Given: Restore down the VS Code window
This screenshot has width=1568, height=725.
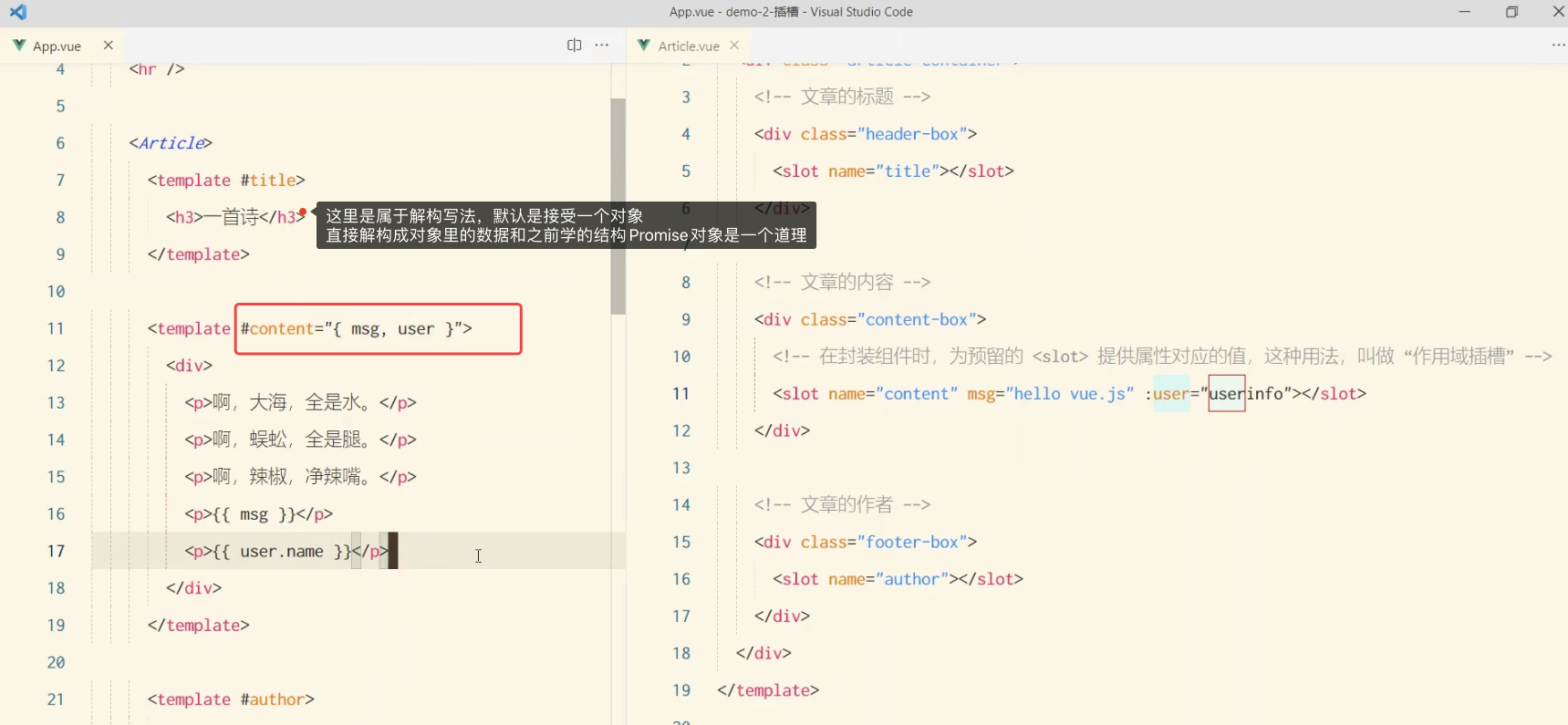Looking at the screenshot, I should [1511, 12].
